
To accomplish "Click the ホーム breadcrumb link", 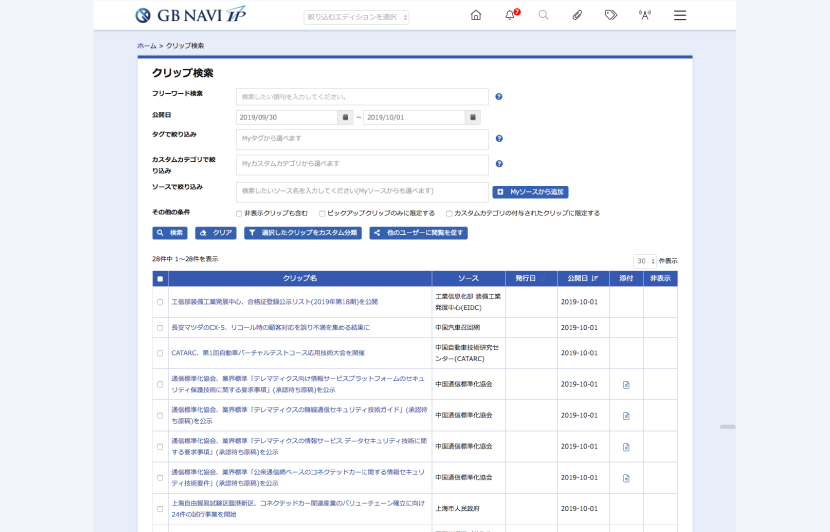I will pyautogui.click(x=147, y=46).
